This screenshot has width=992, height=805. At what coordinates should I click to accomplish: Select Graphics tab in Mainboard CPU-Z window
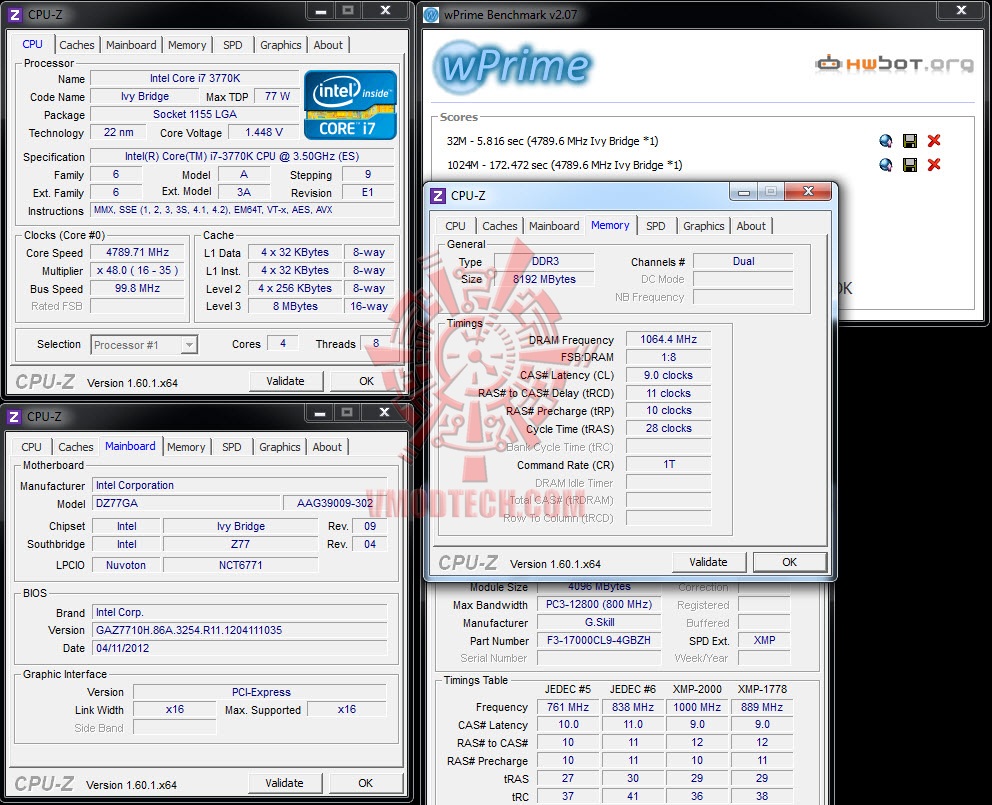click(x=279, y=447)
